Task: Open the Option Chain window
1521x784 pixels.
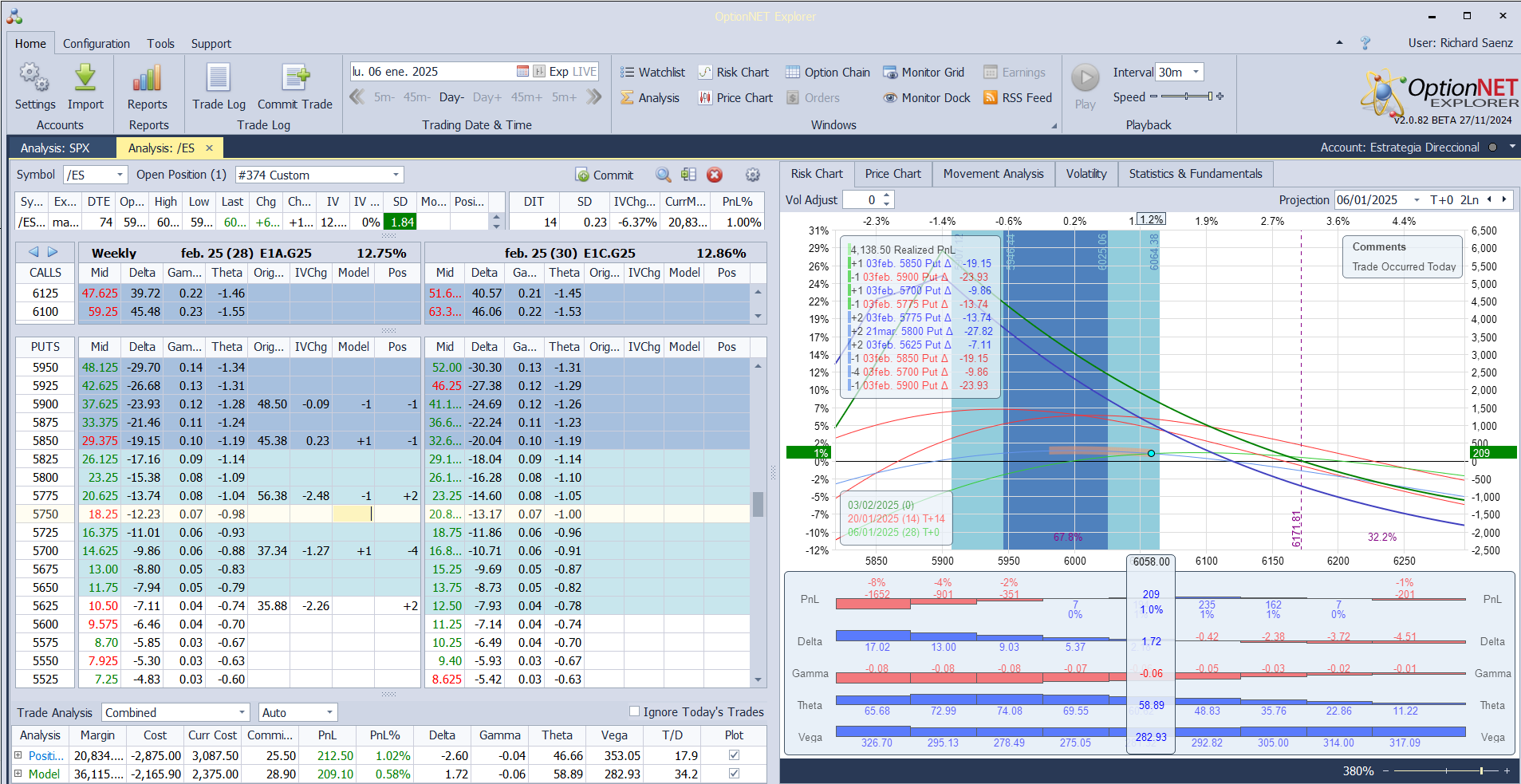Action: click(828, 73)
